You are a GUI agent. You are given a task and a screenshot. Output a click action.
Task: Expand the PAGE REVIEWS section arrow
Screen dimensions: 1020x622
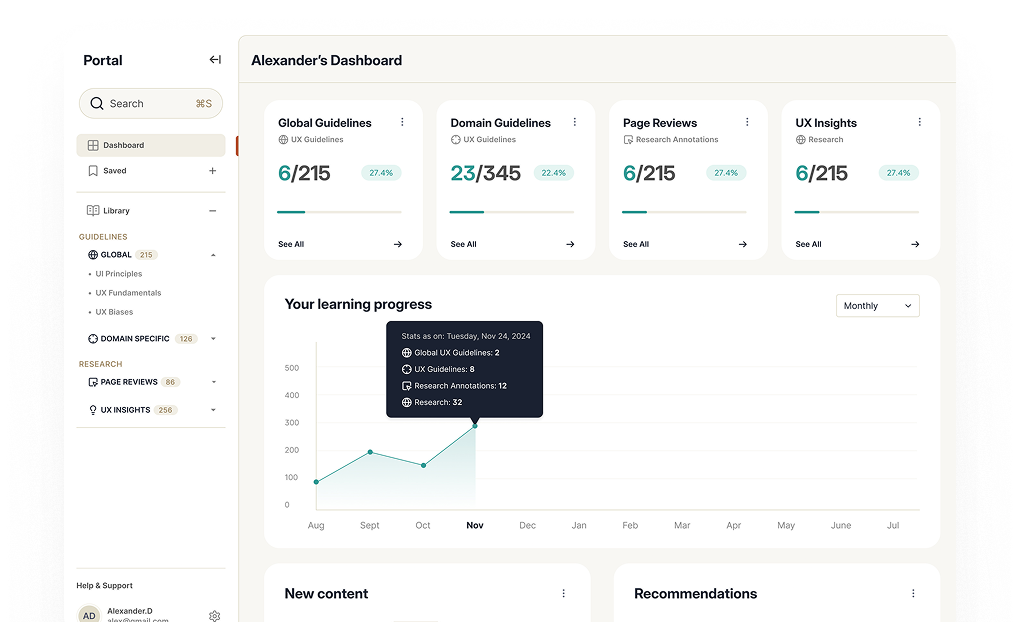213,382
